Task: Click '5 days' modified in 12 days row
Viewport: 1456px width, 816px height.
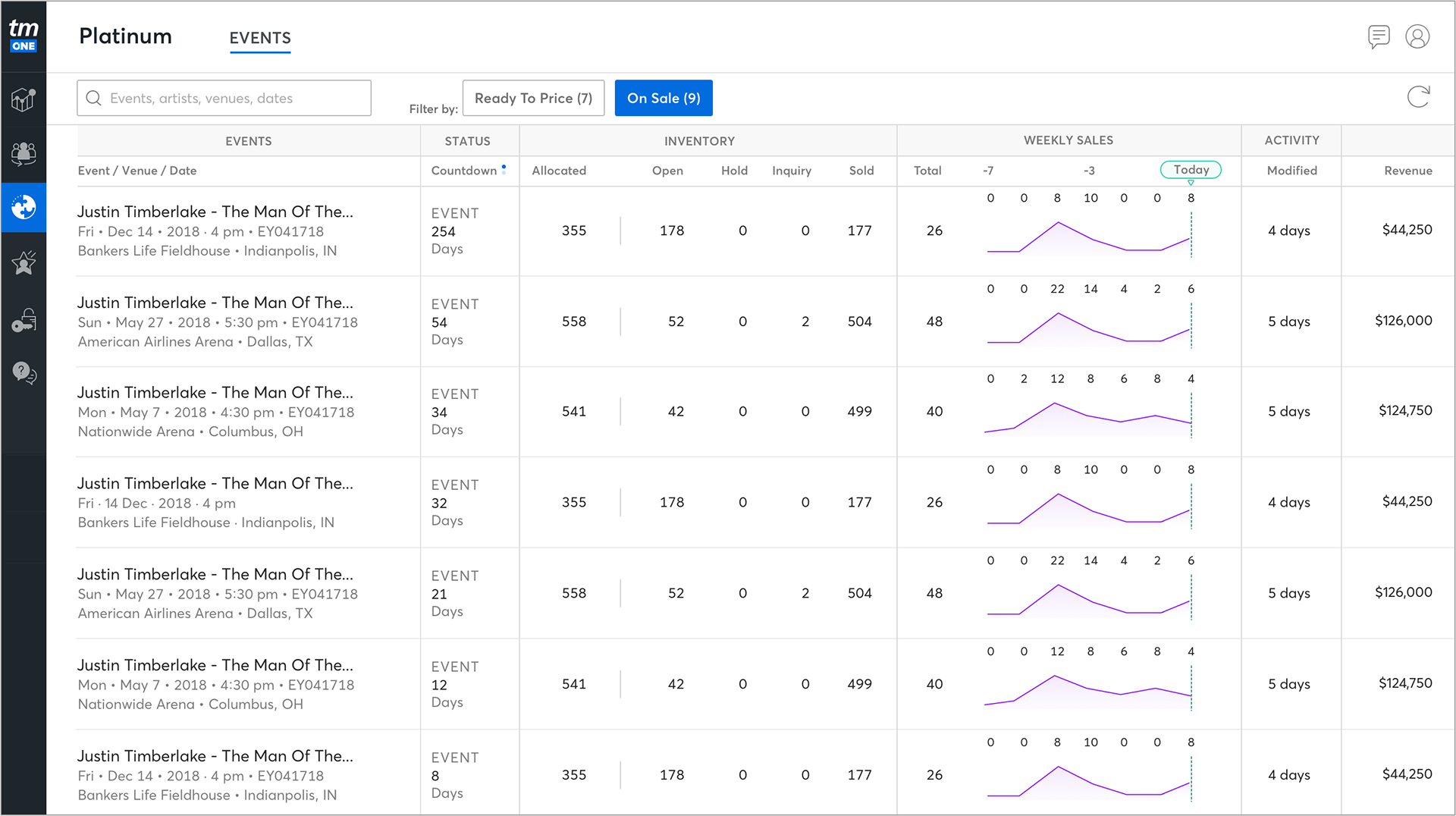Action: pyautogui.click(x=1289, y=685)
